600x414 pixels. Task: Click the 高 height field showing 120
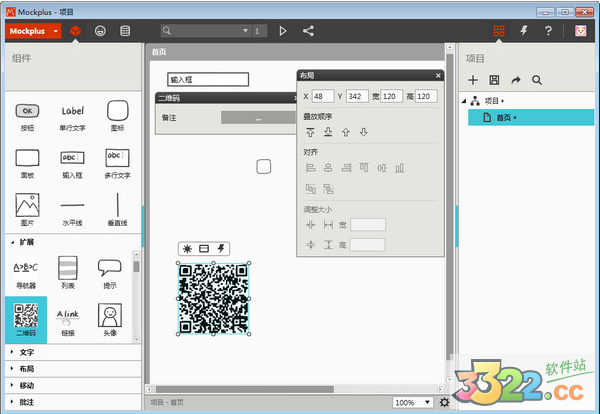[x=426, y=96]
